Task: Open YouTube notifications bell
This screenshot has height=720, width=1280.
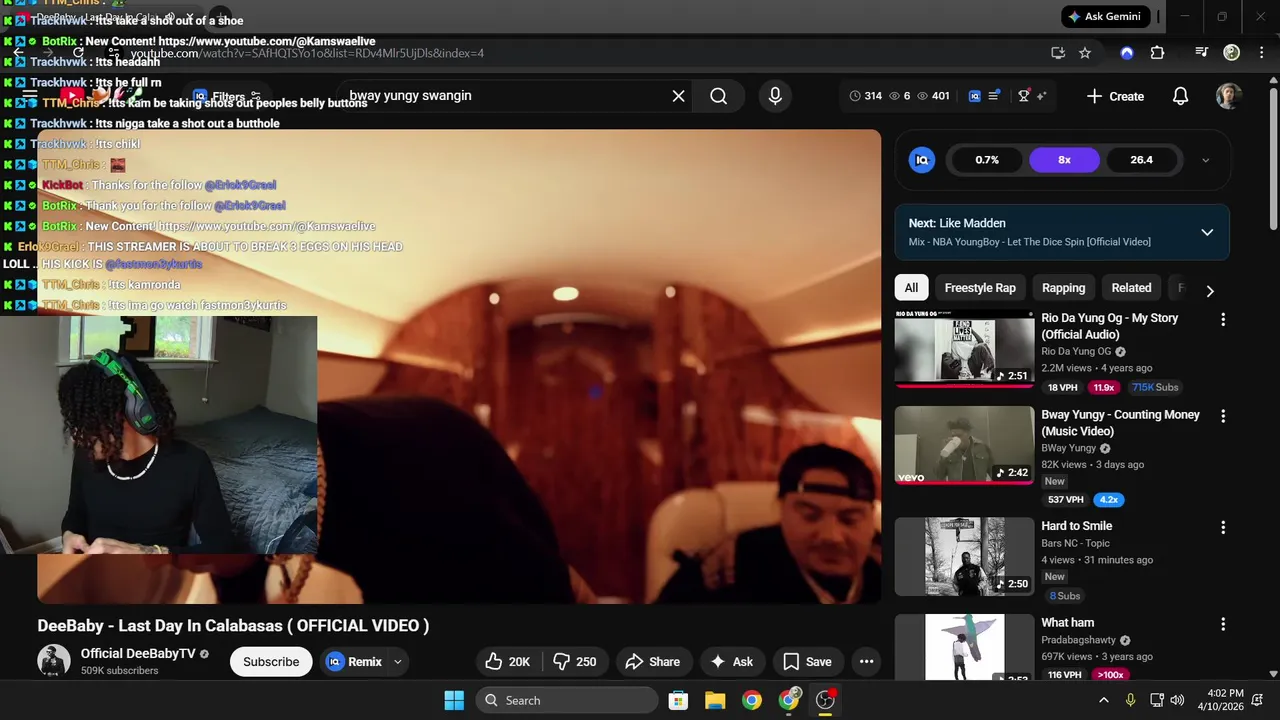Action: 1180,96
